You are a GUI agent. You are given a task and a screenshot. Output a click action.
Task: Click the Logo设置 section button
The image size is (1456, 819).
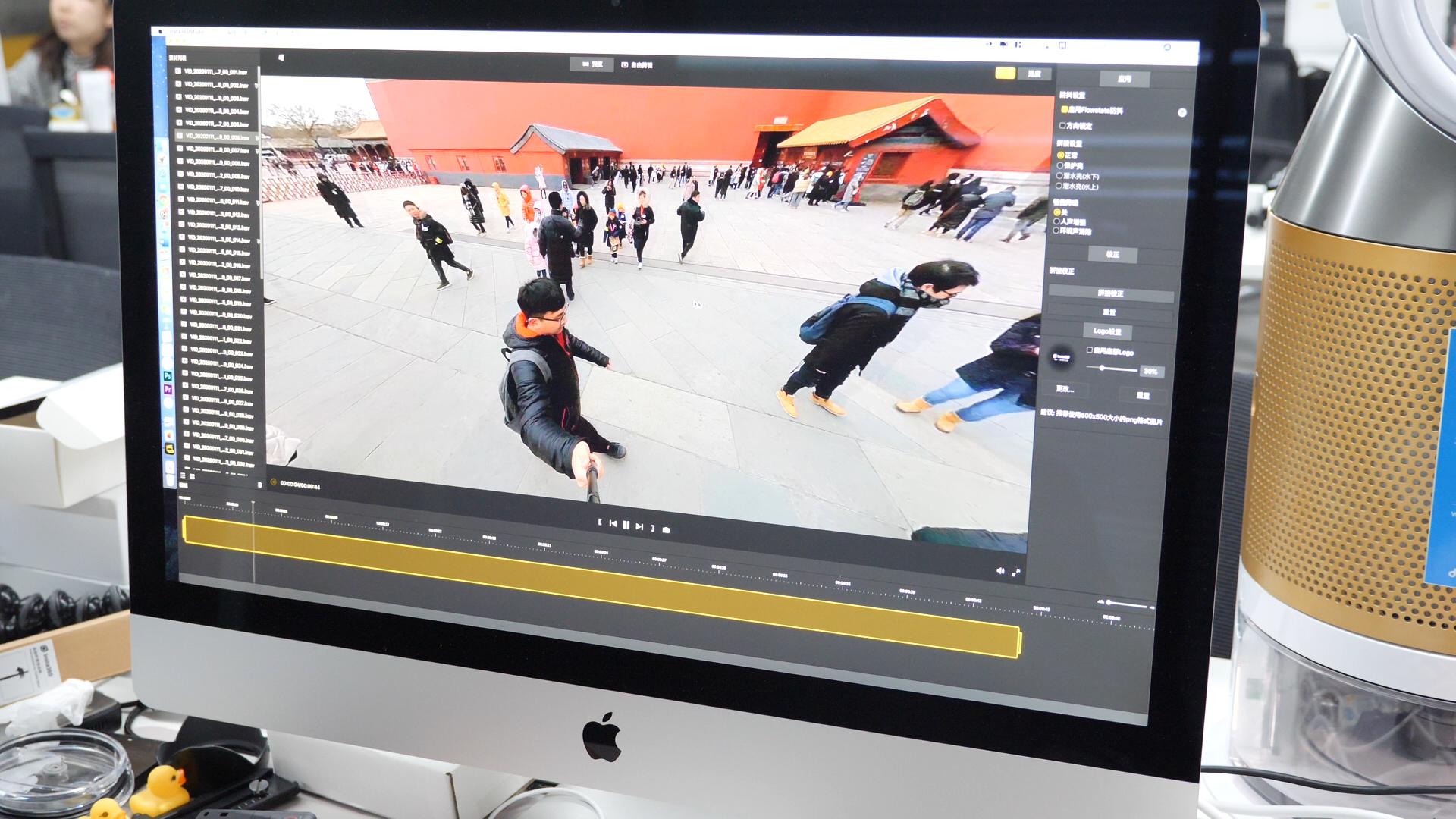click(1107, 331)
